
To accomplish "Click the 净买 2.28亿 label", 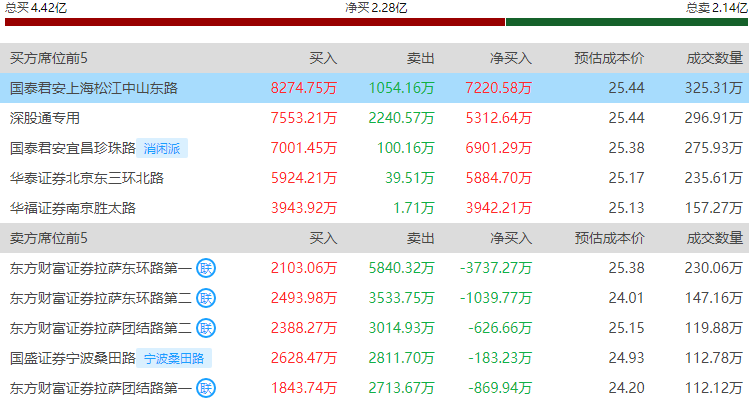I will pyautogui.click(x=376, y=7).
